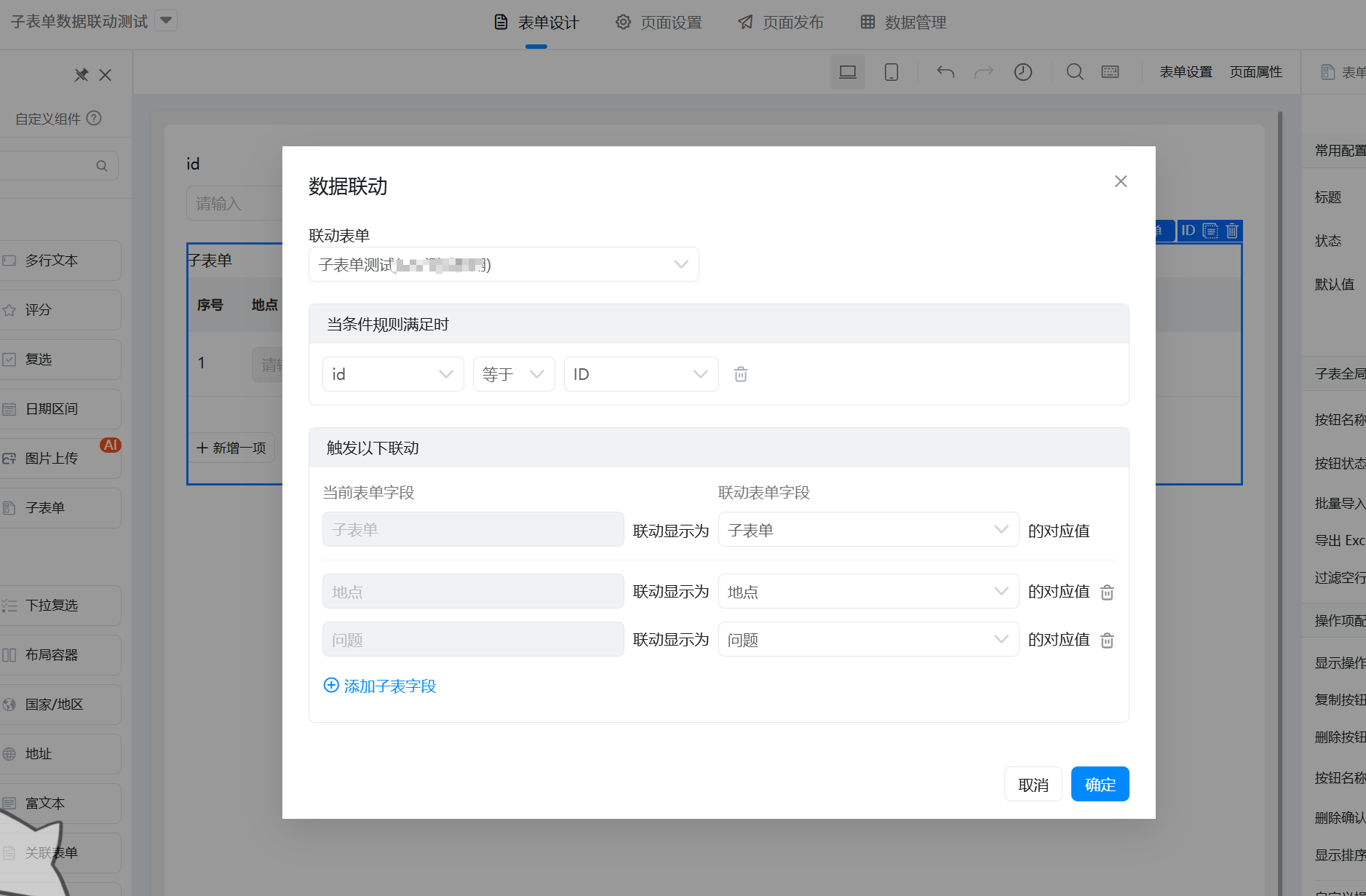Switch to 表单设计 tab
This screenshot has width=1366, height=896.
click(x=536, y=23)
